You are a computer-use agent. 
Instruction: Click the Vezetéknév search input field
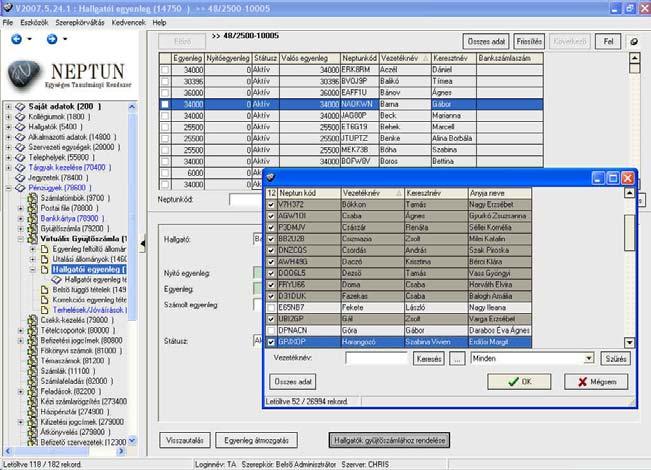[x=376, y=358]
